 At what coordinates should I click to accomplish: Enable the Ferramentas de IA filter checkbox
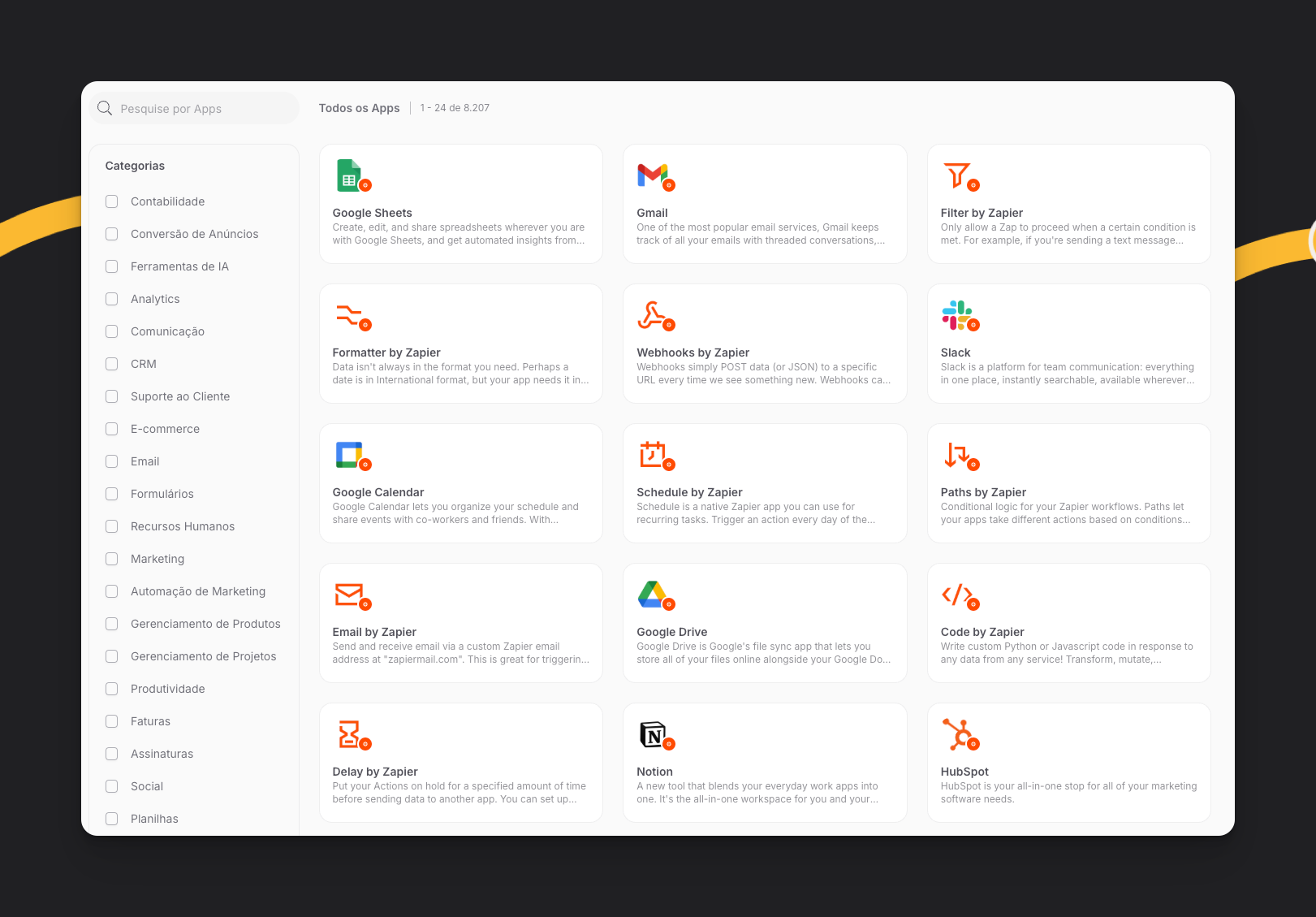click(112, 266)
